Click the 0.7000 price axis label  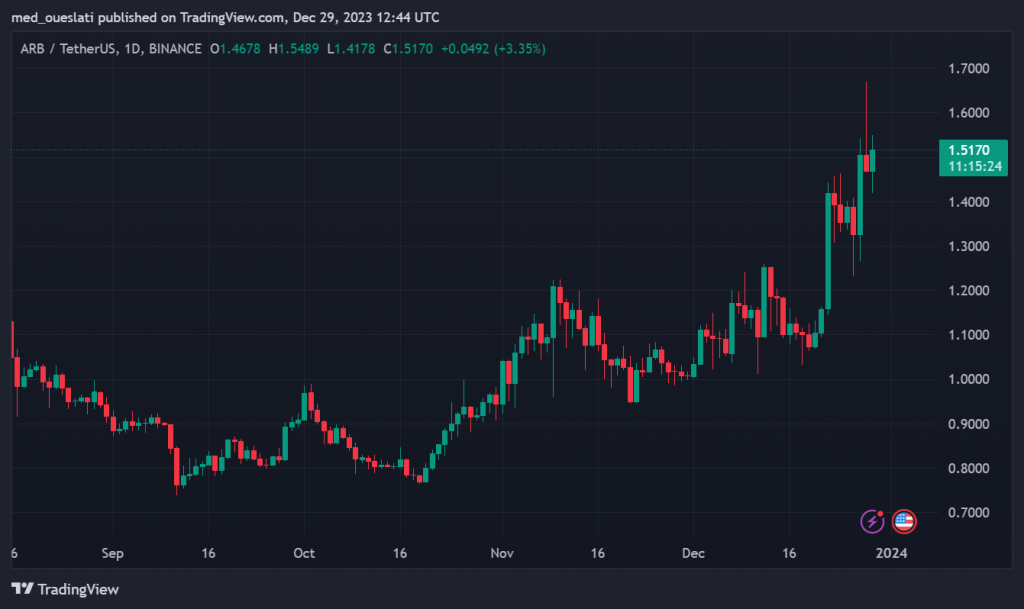point(968,512)
